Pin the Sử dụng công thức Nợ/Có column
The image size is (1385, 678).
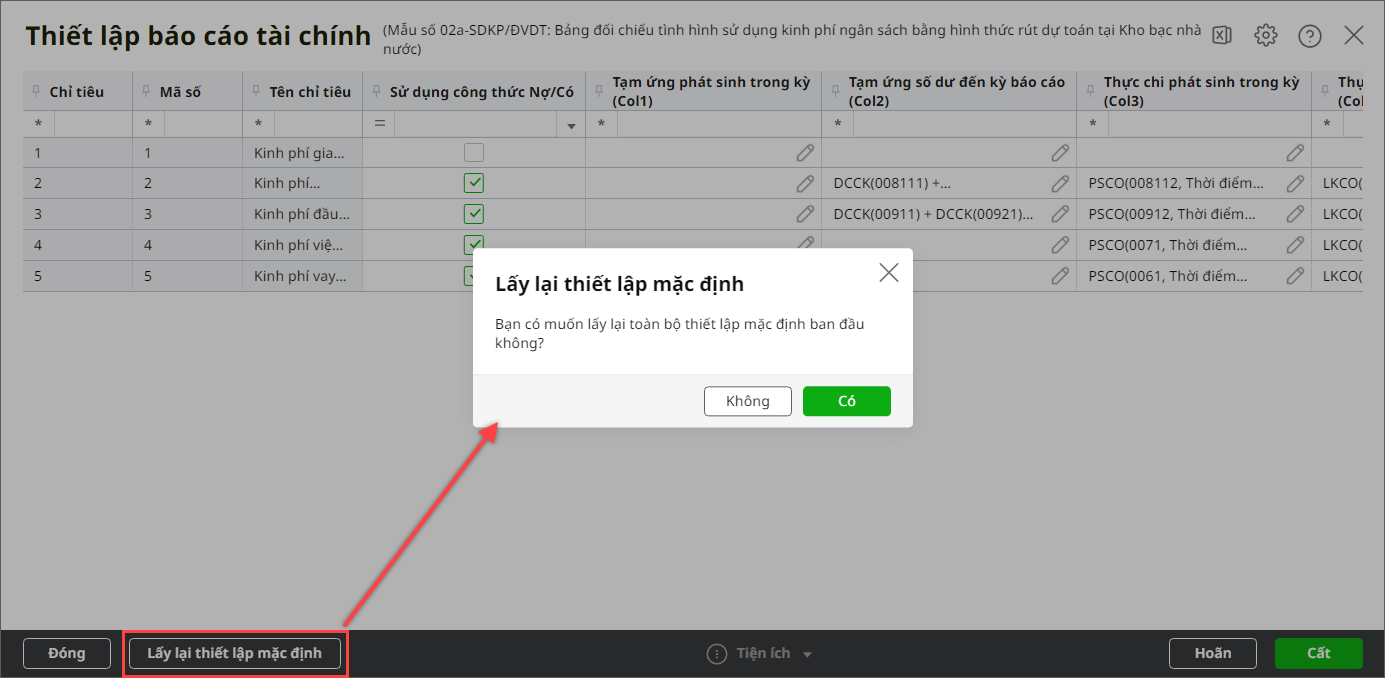(377, 92)
